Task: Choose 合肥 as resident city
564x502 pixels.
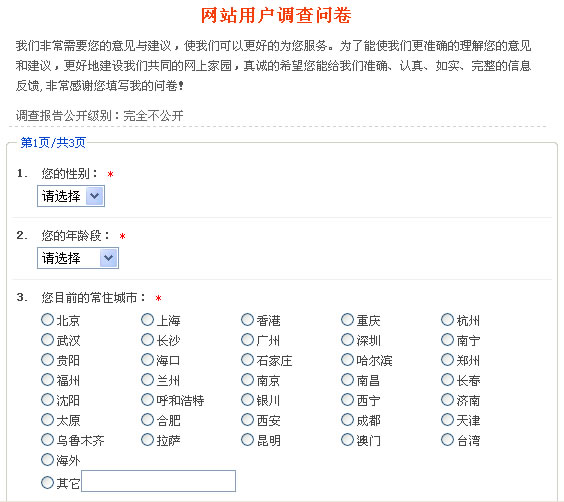Action: pyautogui.click(x=147, y=419)
